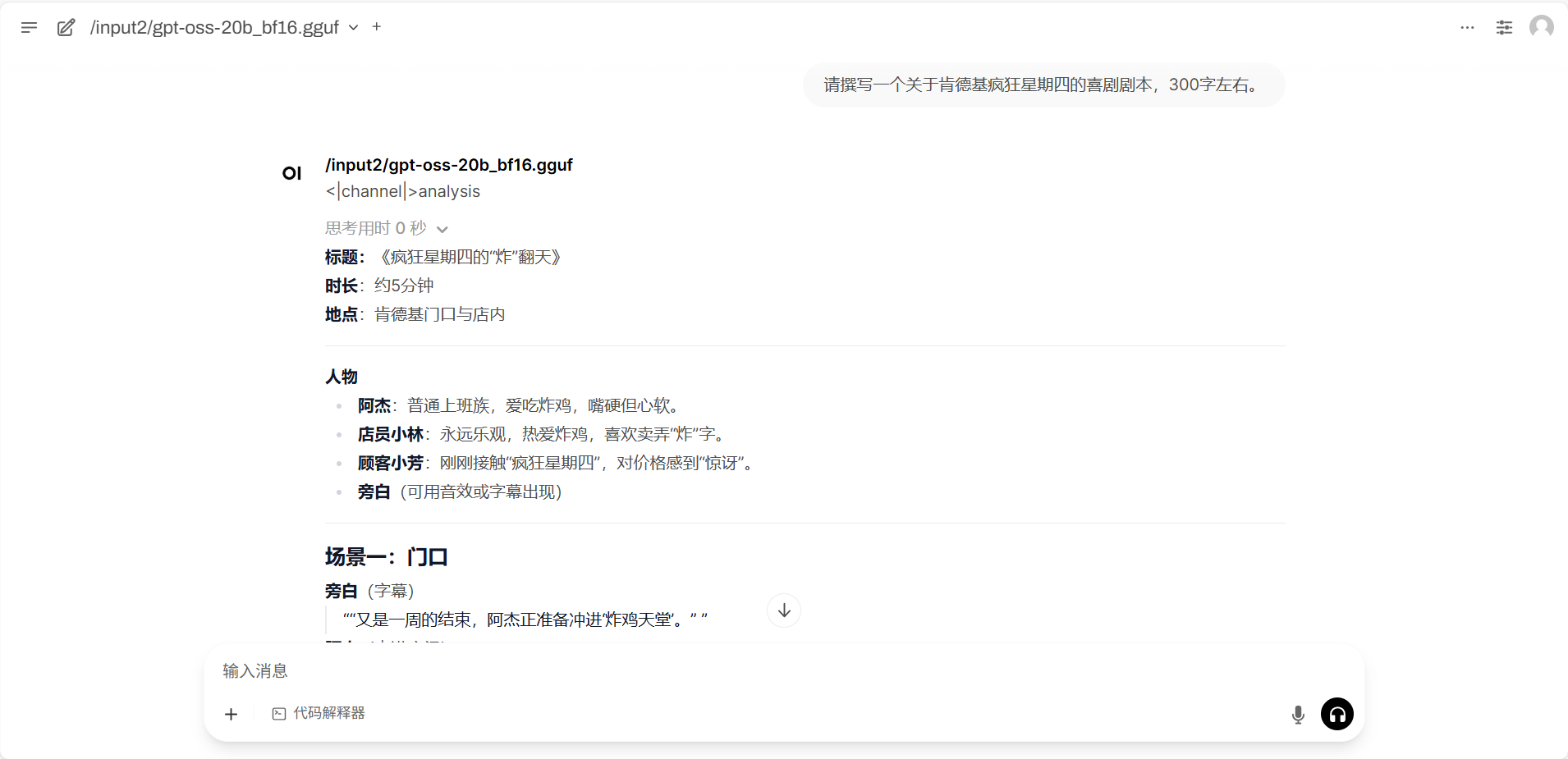Focus the 输入消息 message input field
This screenshot has height=759, width=1568.
pos(739,670)
